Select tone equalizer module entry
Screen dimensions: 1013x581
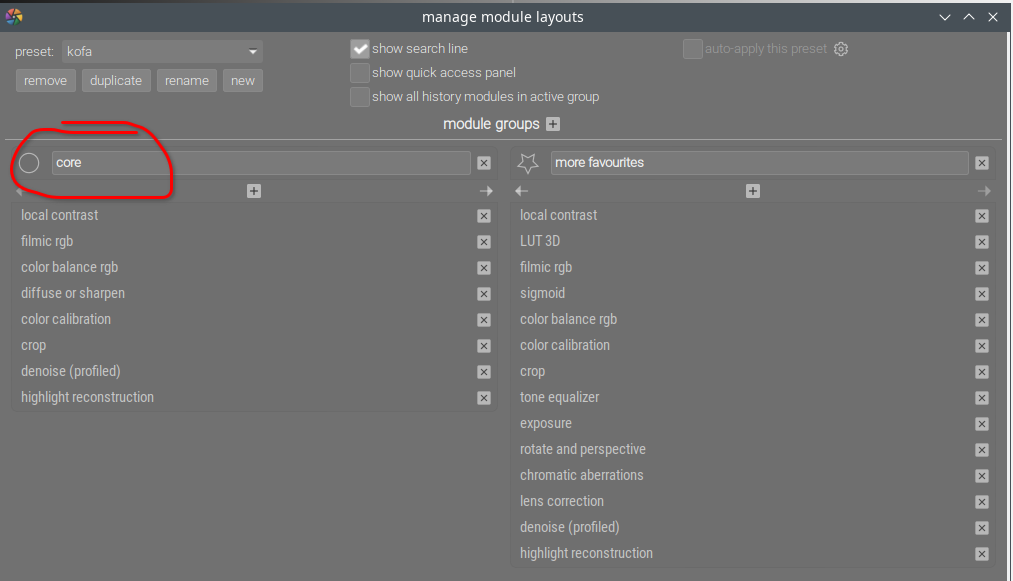(x=559, y=398)
